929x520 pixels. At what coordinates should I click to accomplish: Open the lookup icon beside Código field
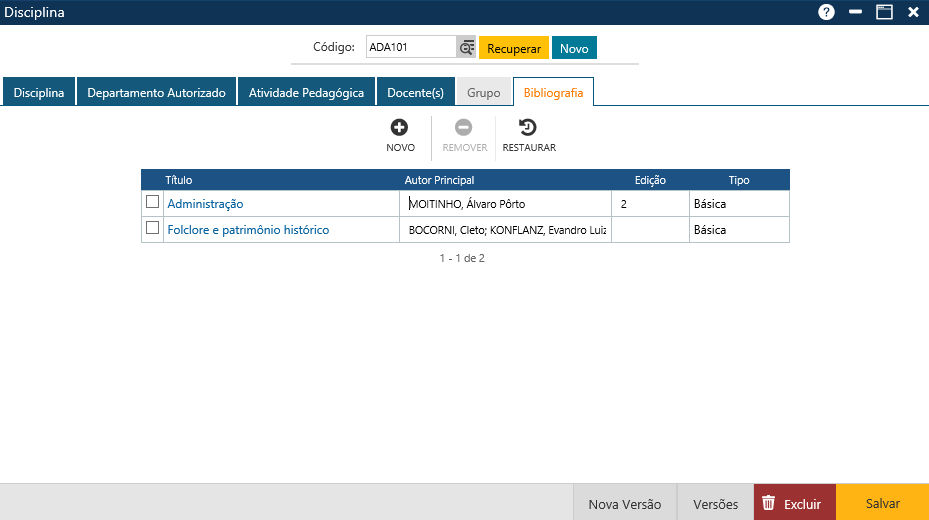point(466,48)
